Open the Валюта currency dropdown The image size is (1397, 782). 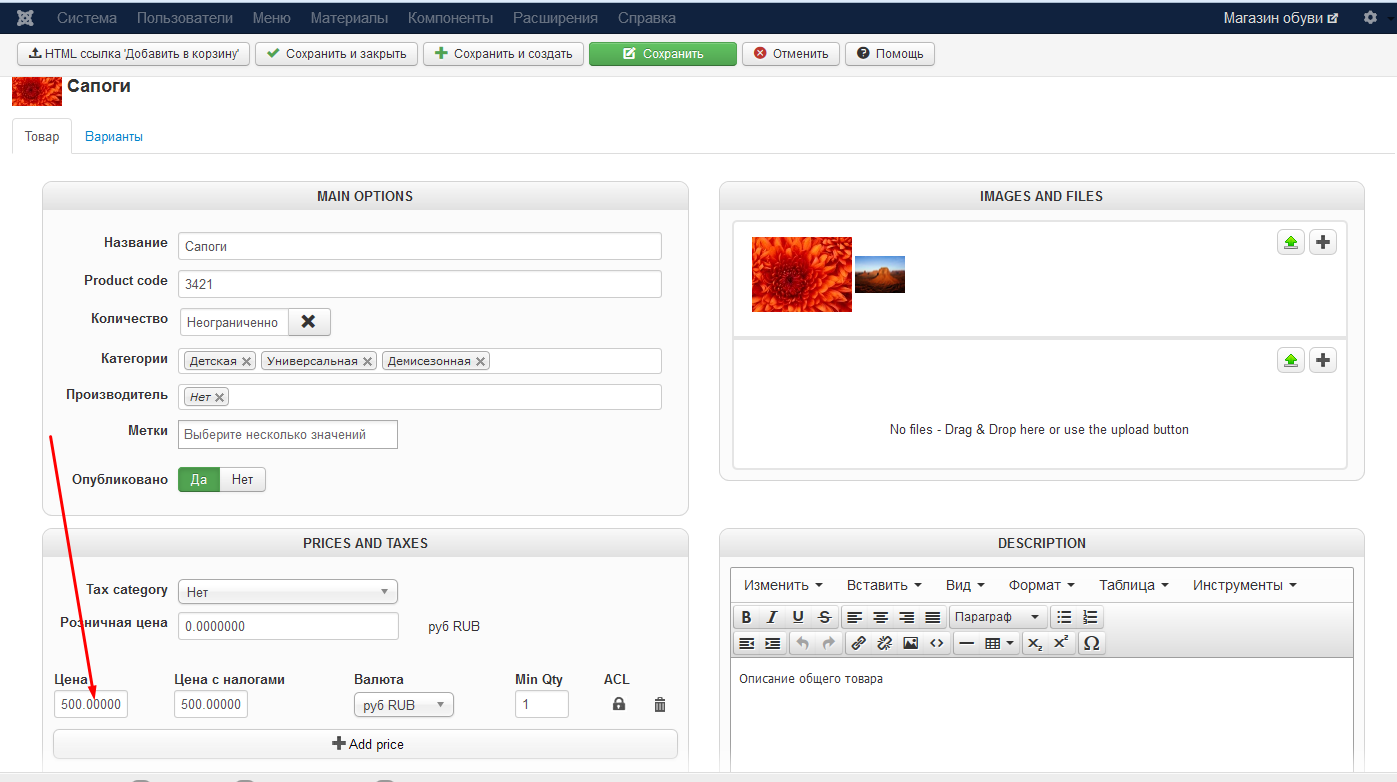click(x=404, y=705)
